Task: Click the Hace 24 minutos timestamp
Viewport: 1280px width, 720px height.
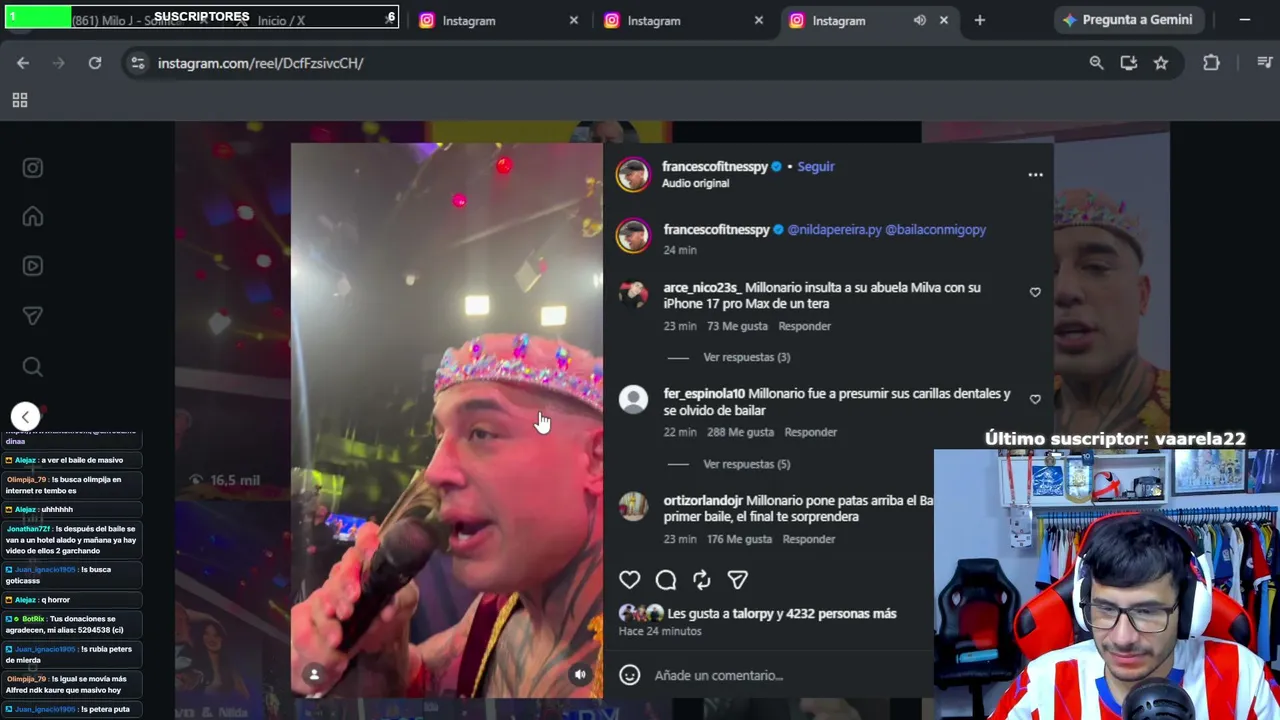Action: point(660,631)
